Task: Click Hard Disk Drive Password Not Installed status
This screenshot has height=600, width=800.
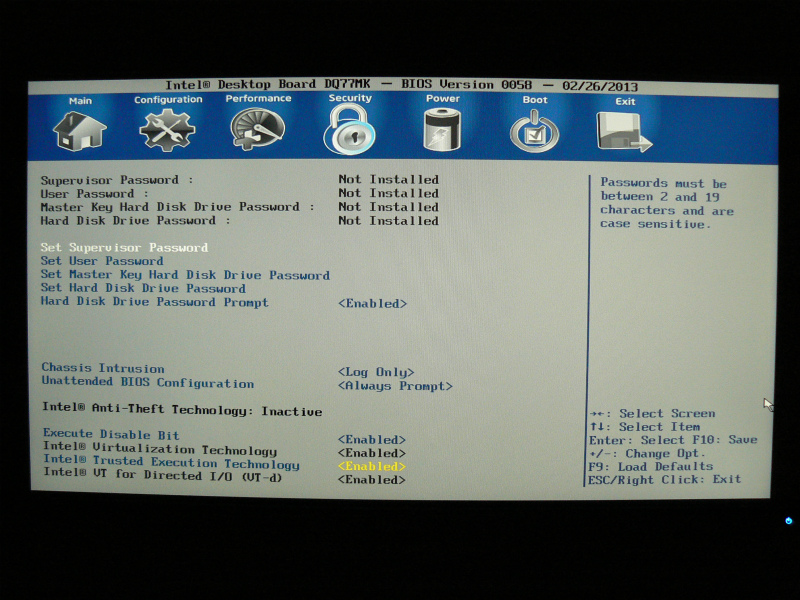Action: 389,221
